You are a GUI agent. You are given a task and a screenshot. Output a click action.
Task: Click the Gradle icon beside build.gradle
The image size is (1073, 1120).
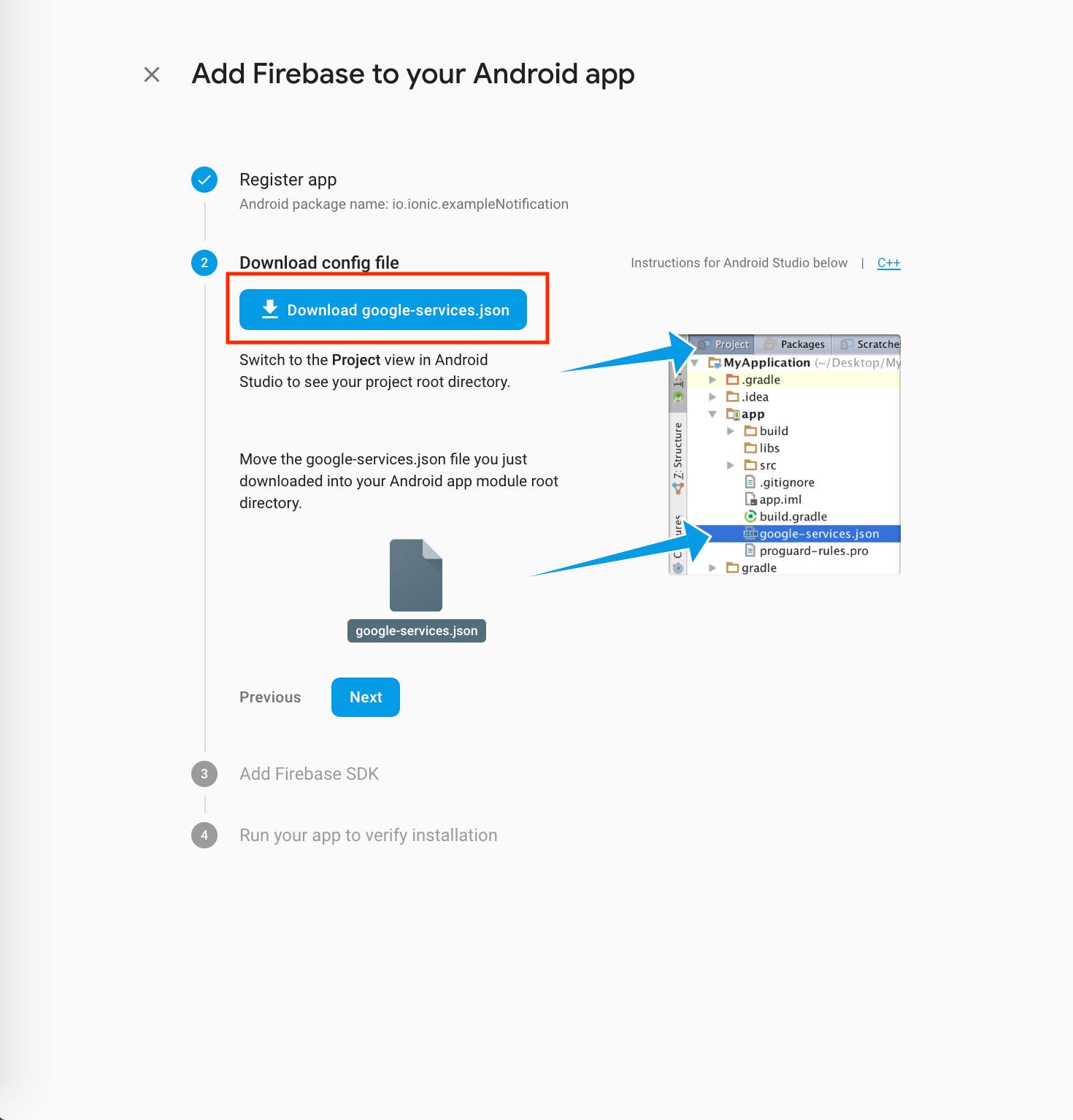pos(751,516)
